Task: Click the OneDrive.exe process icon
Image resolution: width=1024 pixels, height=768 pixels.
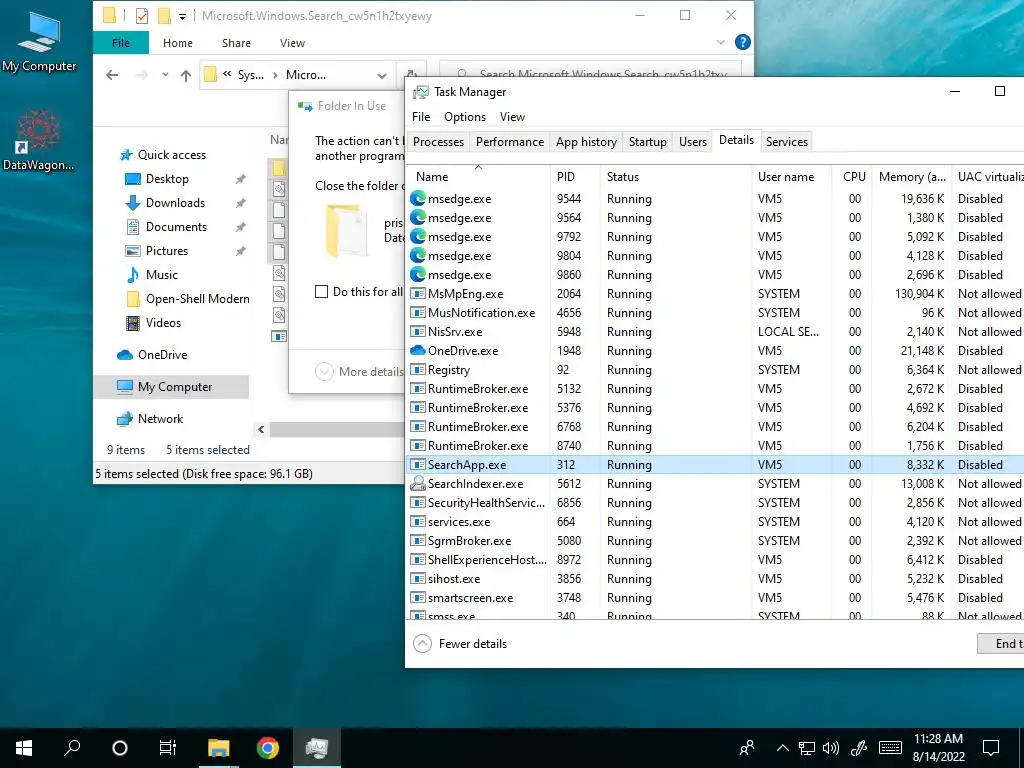Action: click(418, 351)
